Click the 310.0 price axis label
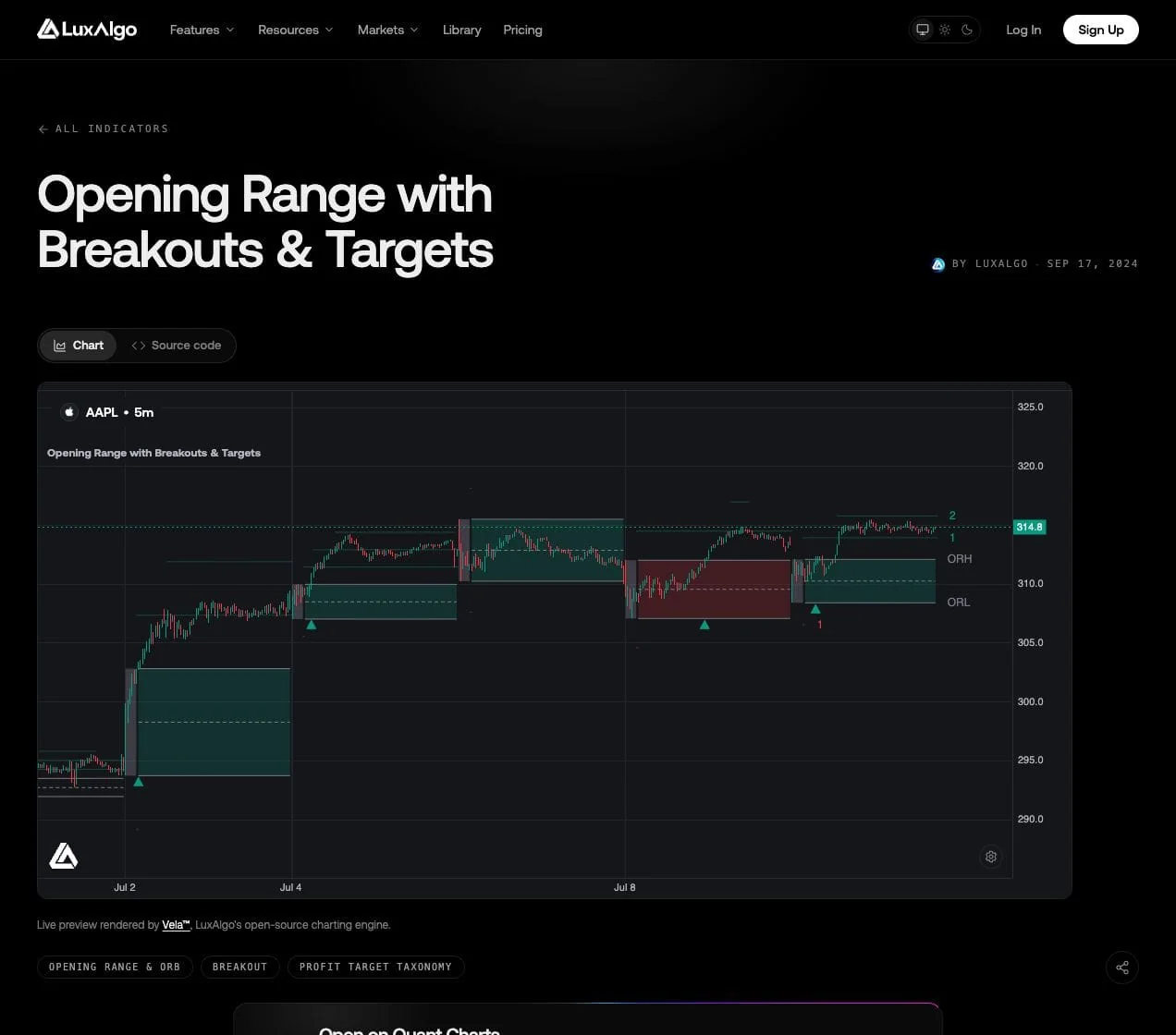This screenshot has width=1176, height=1035. (1030, 583)
